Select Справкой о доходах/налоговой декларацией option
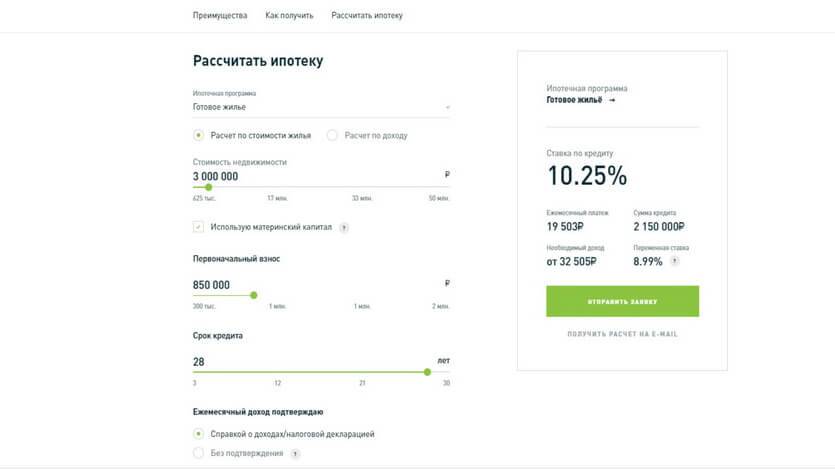The width and height of the screenshot is (835, 470). coord(198,434)
